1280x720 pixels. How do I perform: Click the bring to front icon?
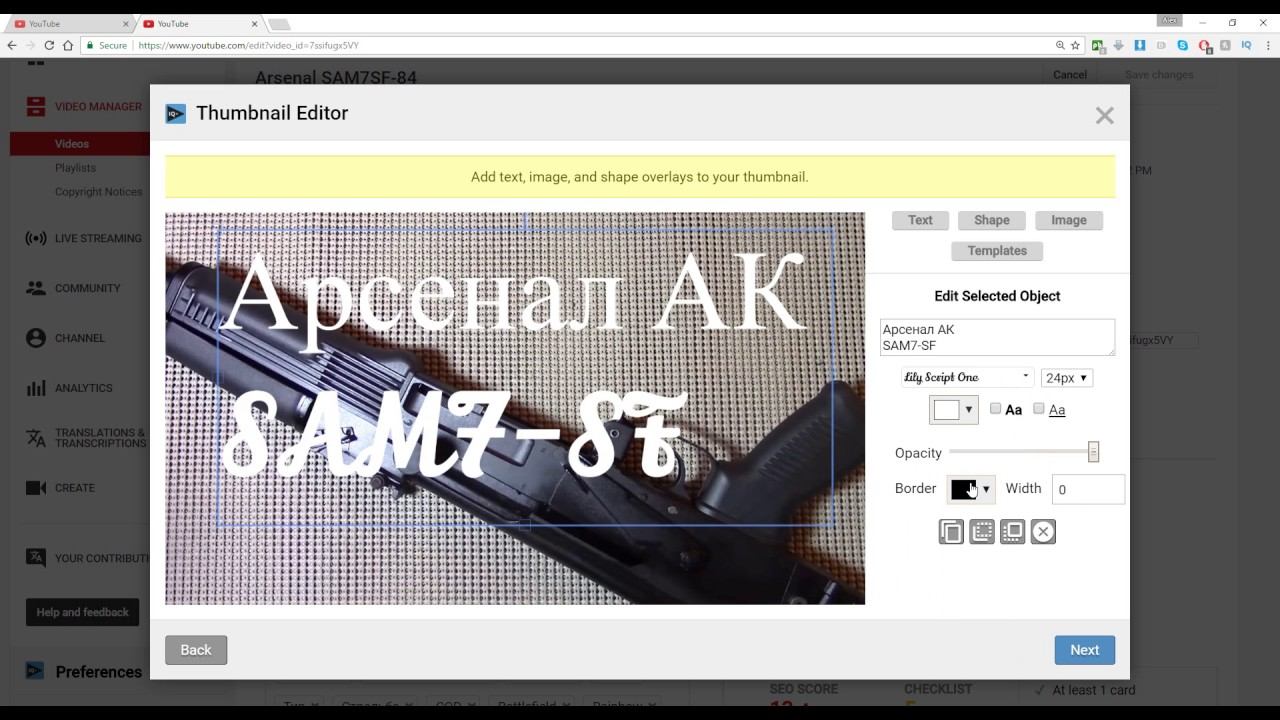(1013, 532)
